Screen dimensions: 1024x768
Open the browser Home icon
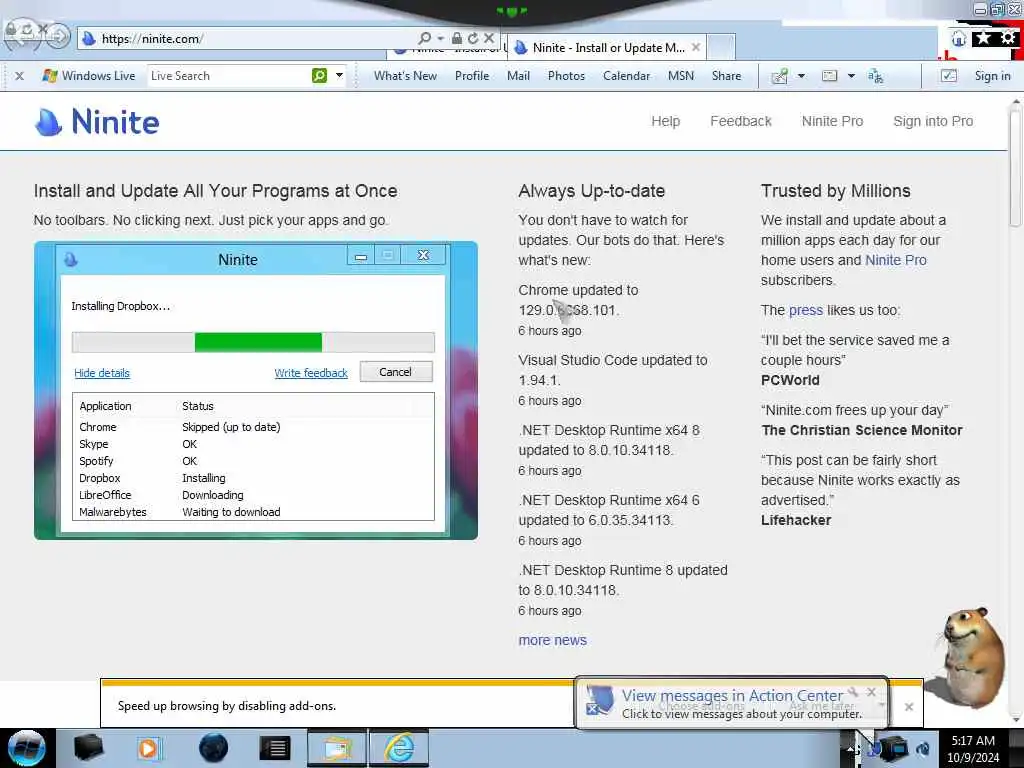tap(958, 39)
